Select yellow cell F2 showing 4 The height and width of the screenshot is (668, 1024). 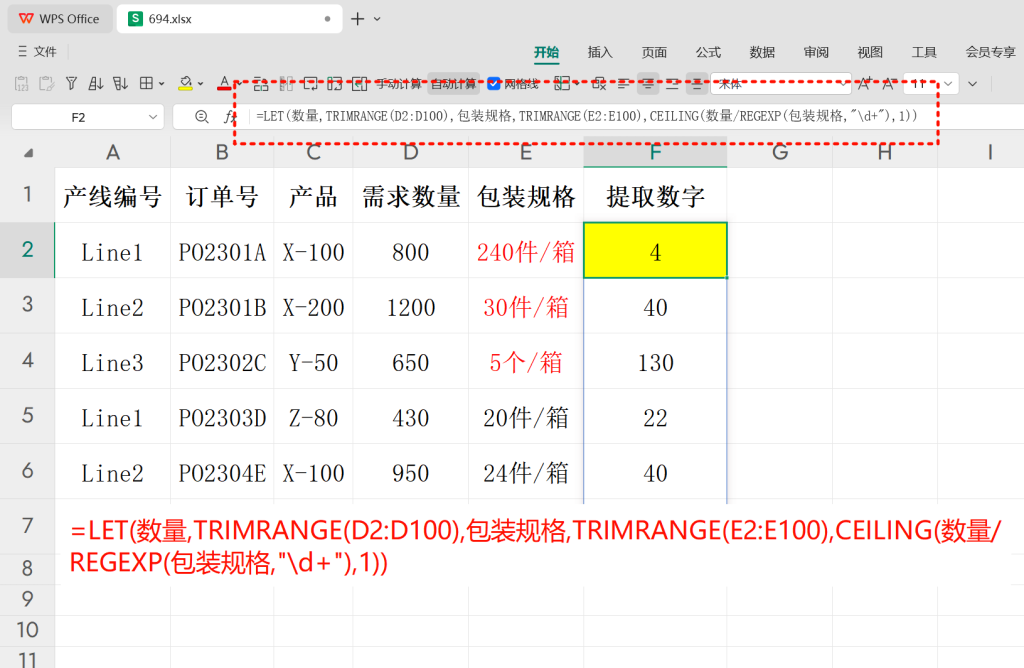pyautogui.click(x=655, y=251)
